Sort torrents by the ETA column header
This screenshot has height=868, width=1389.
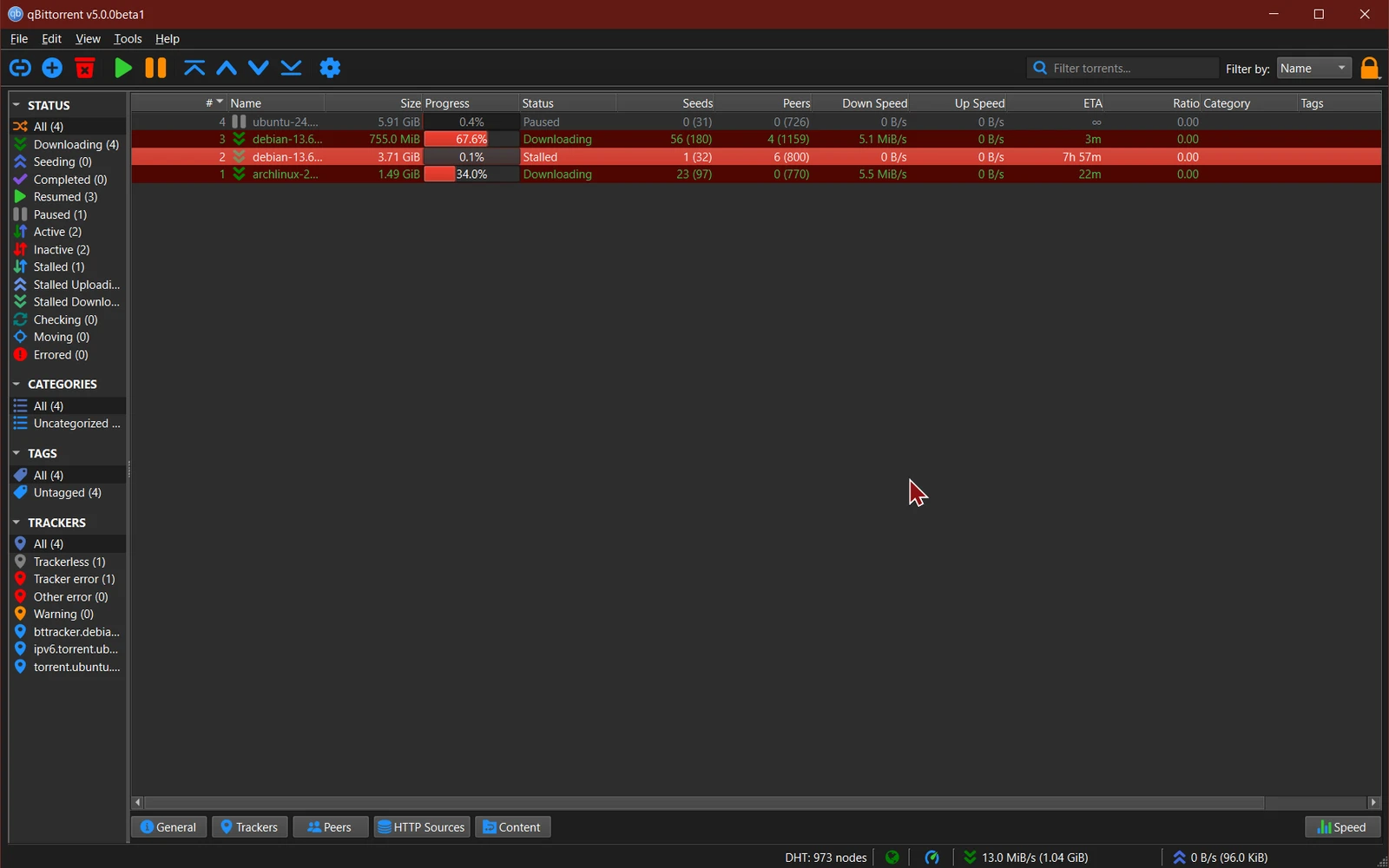coord(1057,103)
